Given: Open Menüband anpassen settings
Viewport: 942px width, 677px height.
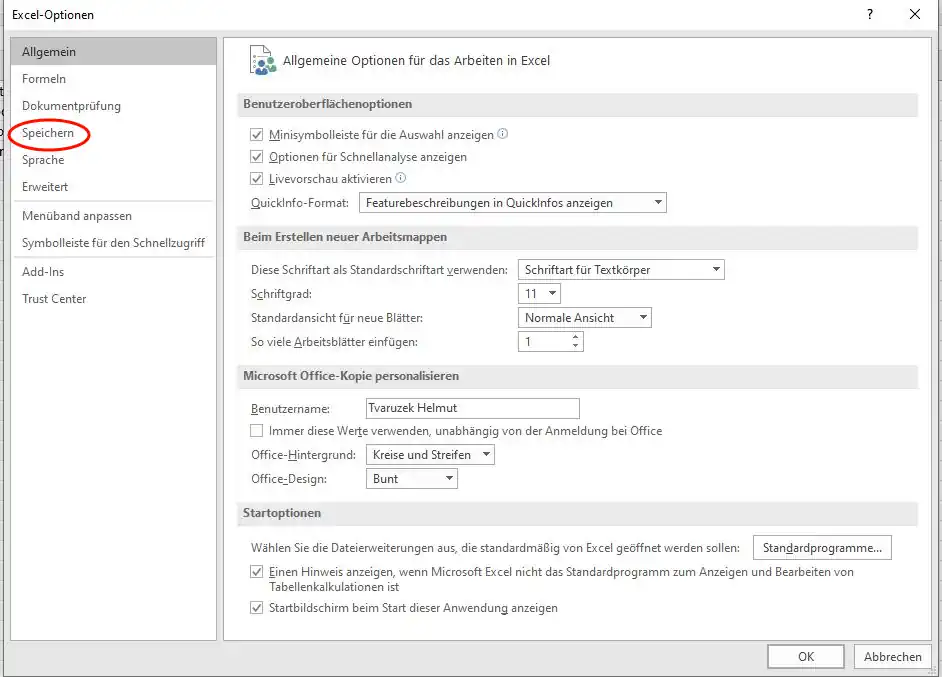Looking at the screenshot, I should pyautogui.click(x=77, y=216).
